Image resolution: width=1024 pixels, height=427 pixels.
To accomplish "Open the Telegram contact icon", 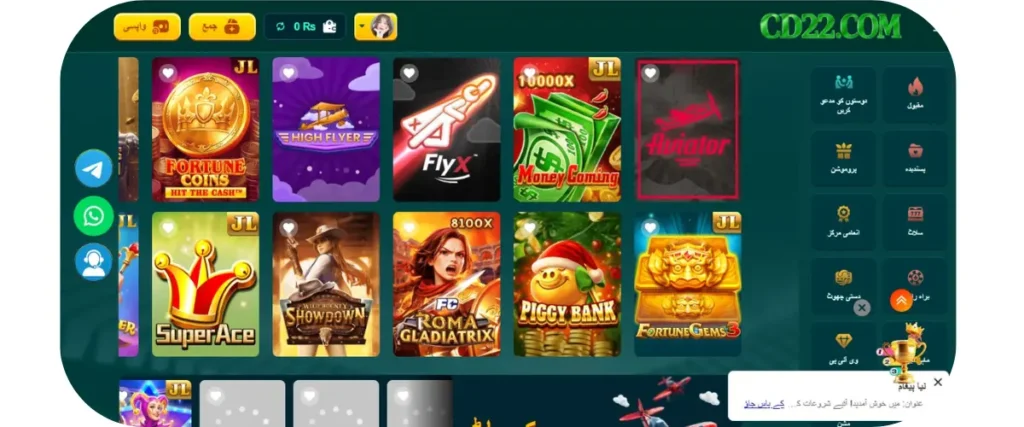I will tap(93, 168).
